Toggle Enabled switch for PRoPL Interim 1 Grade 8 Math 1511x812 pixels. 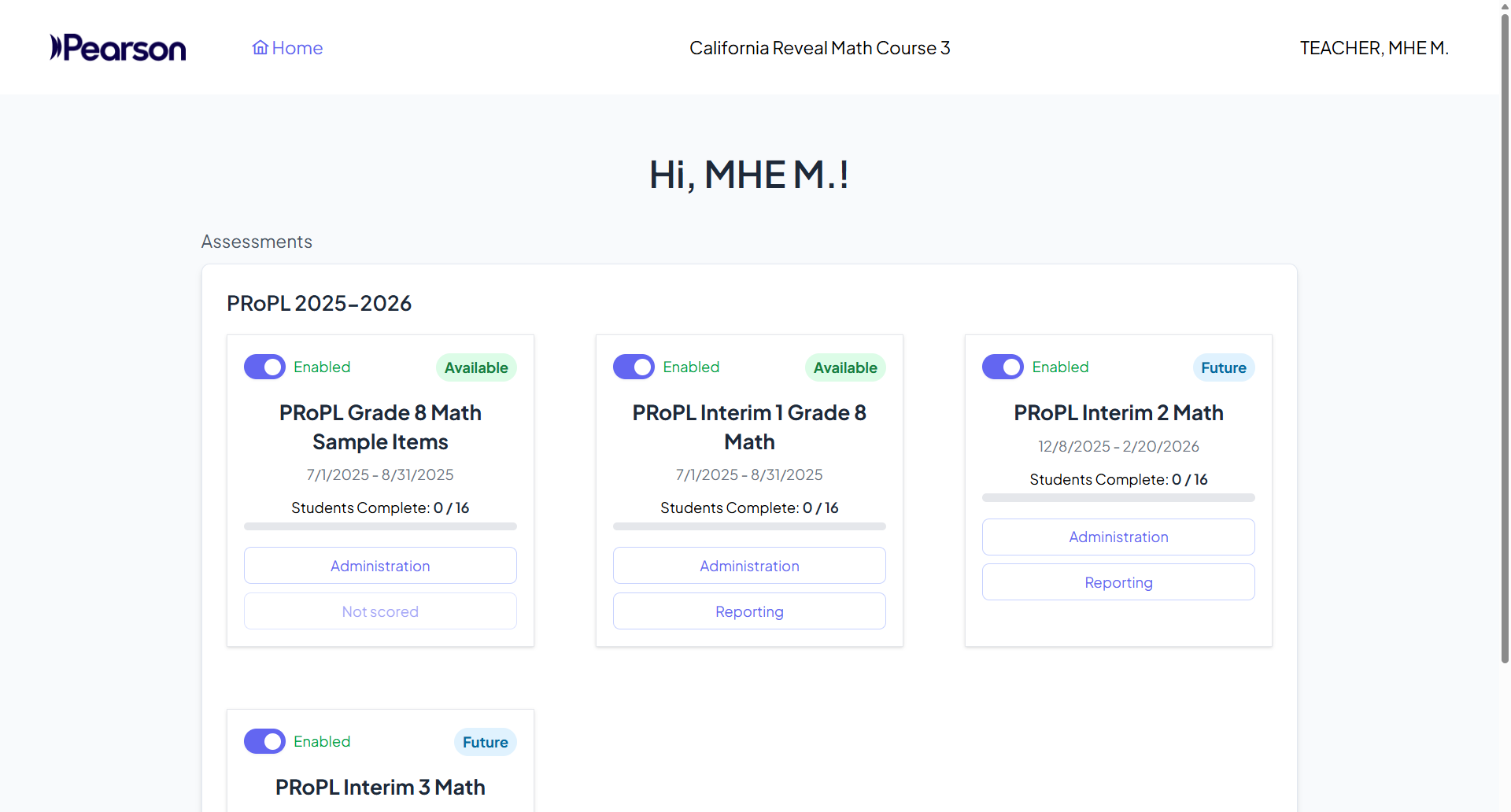tap(634, 367)
